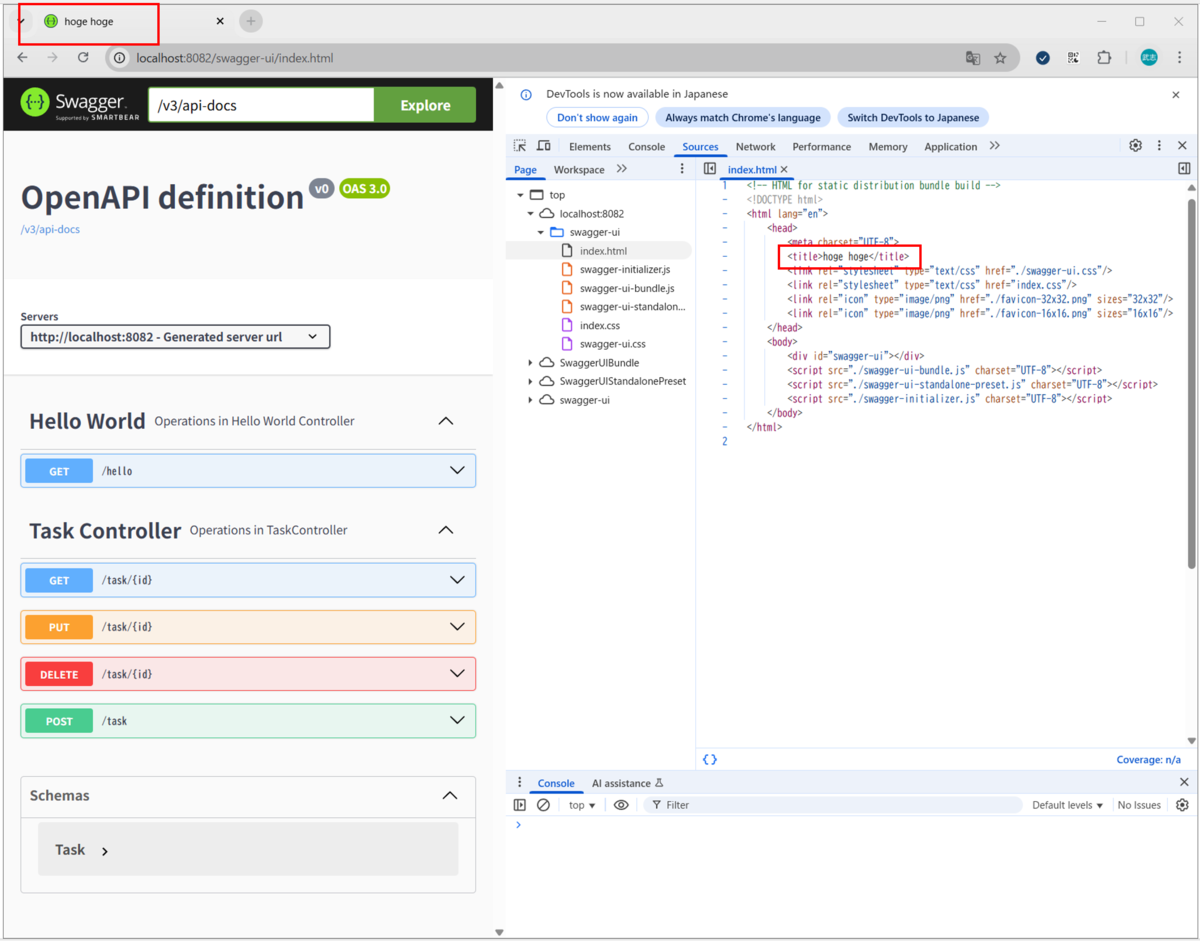This screenshot has width=1200, height=941.
Task: Close the Console drawer
Action: click(1184, 783)
